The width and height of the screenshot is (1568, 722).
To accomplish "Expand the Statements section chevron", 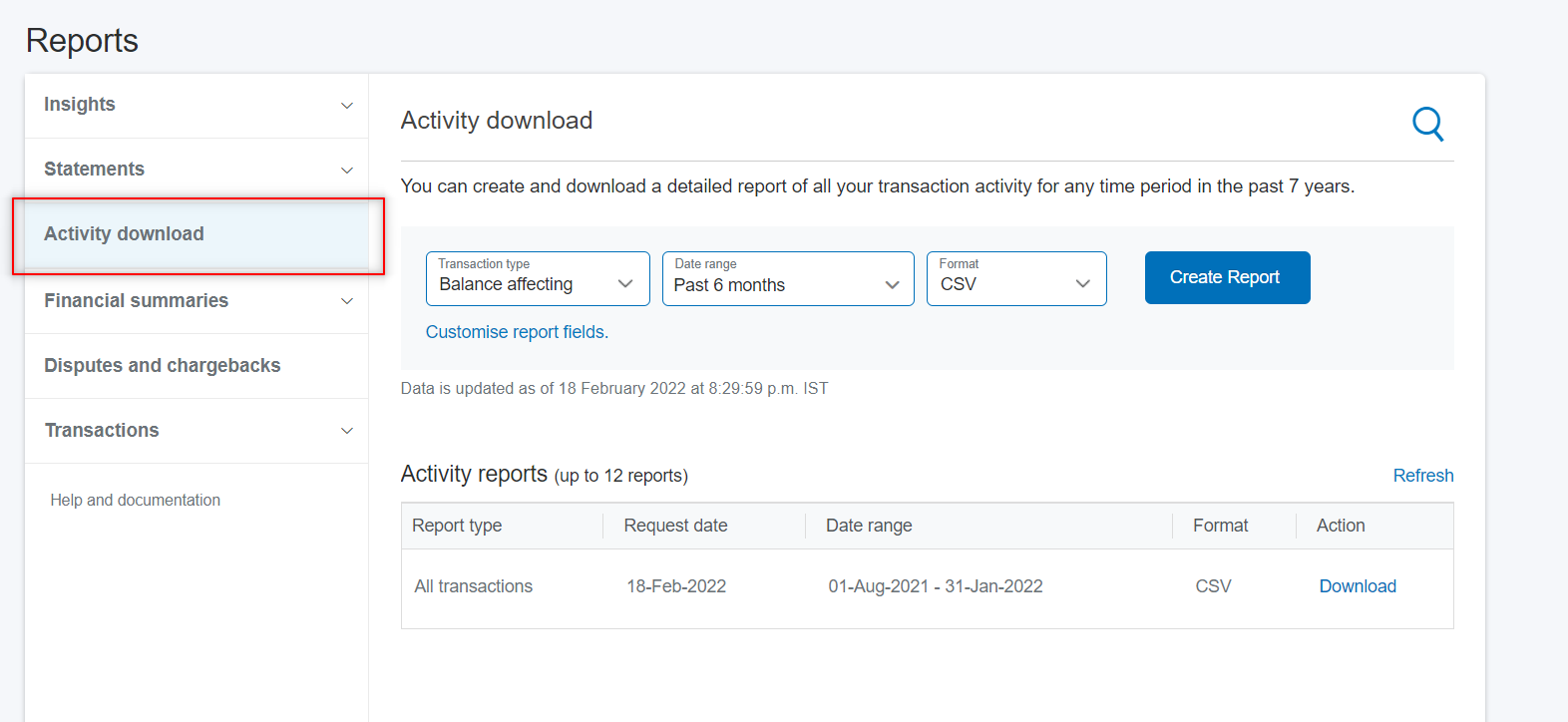I will (x=347, y=171).
